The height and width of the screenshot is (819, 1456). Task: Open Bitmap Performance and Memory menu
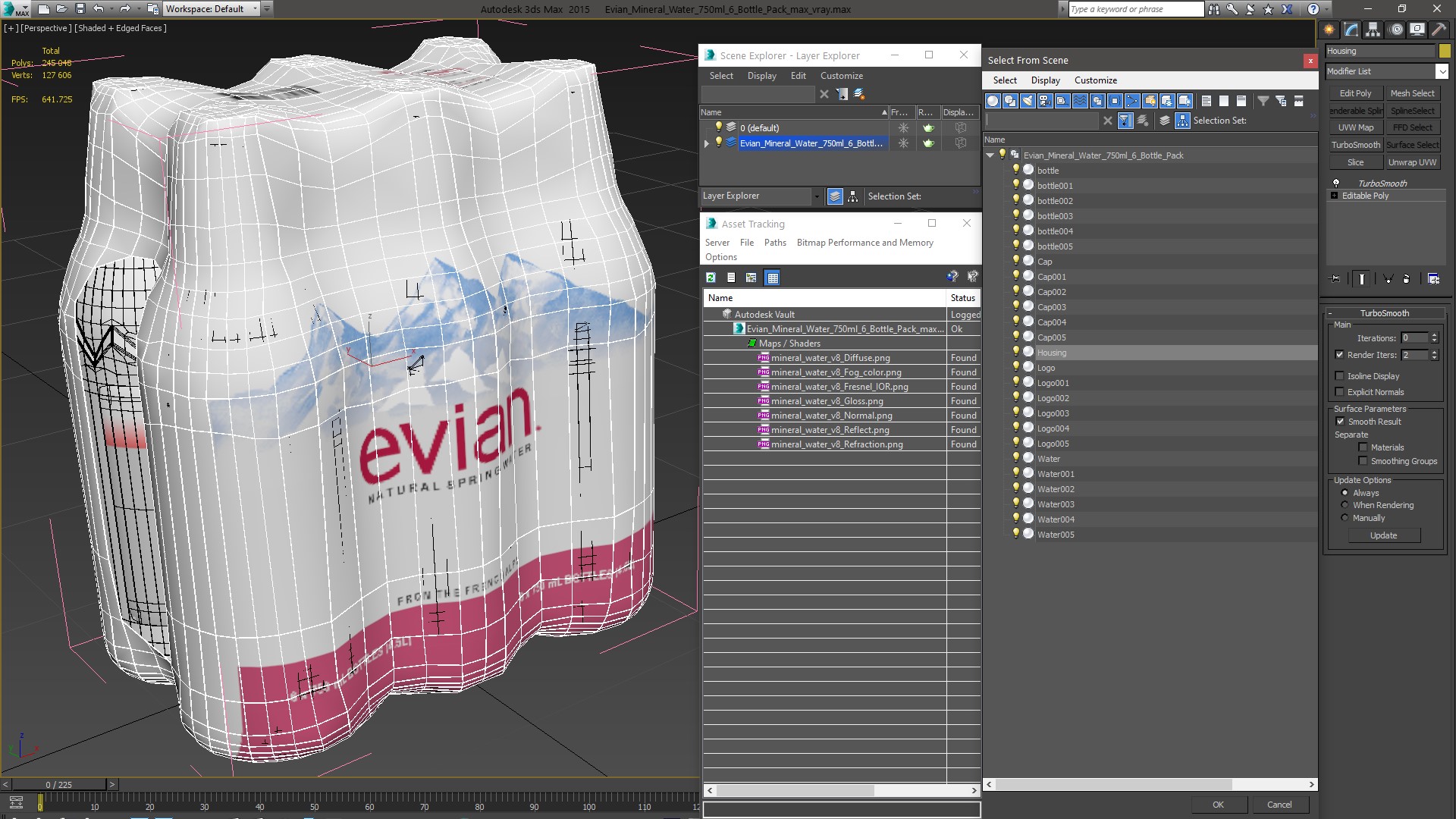point(864,243)
